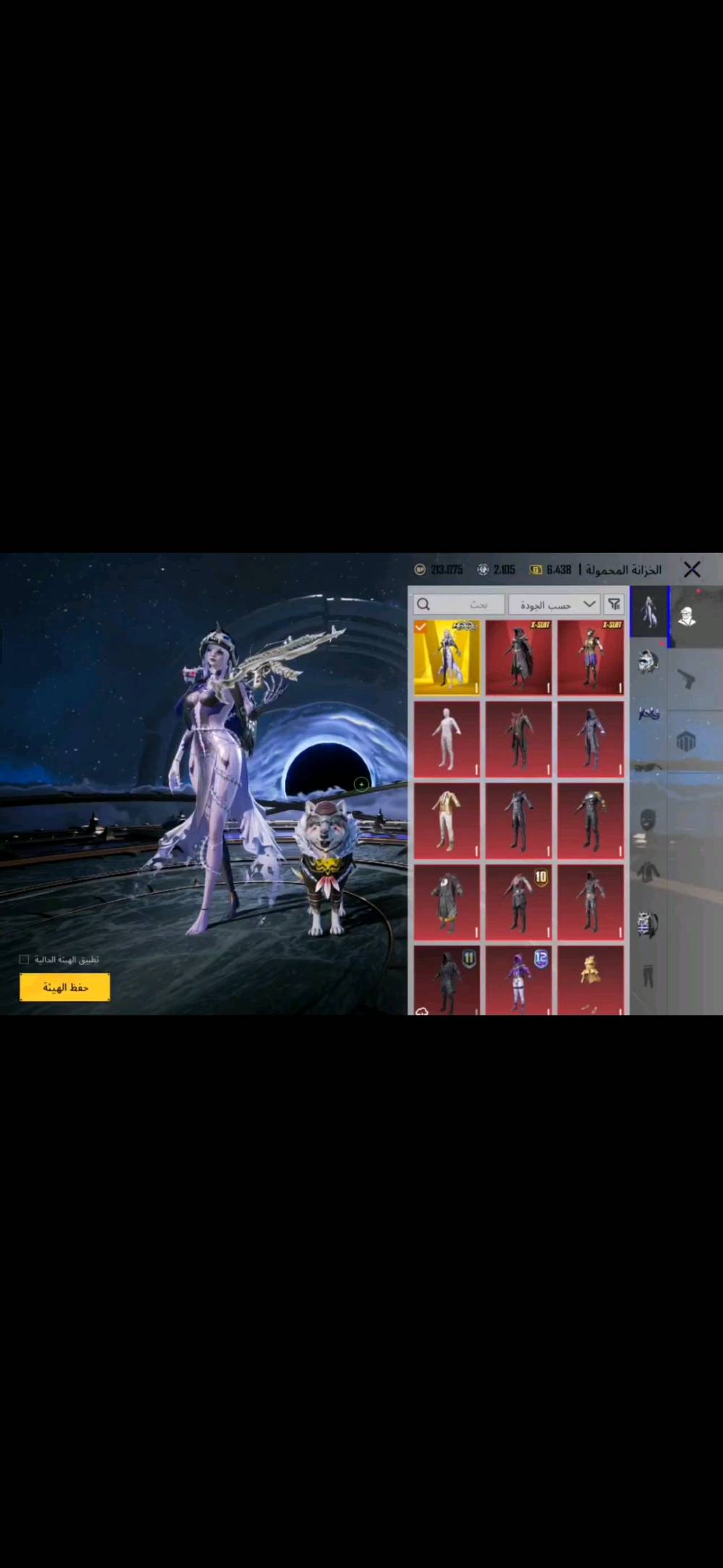Select the outfit sets category icon
Screen dimensions: 723x1568
648,612
